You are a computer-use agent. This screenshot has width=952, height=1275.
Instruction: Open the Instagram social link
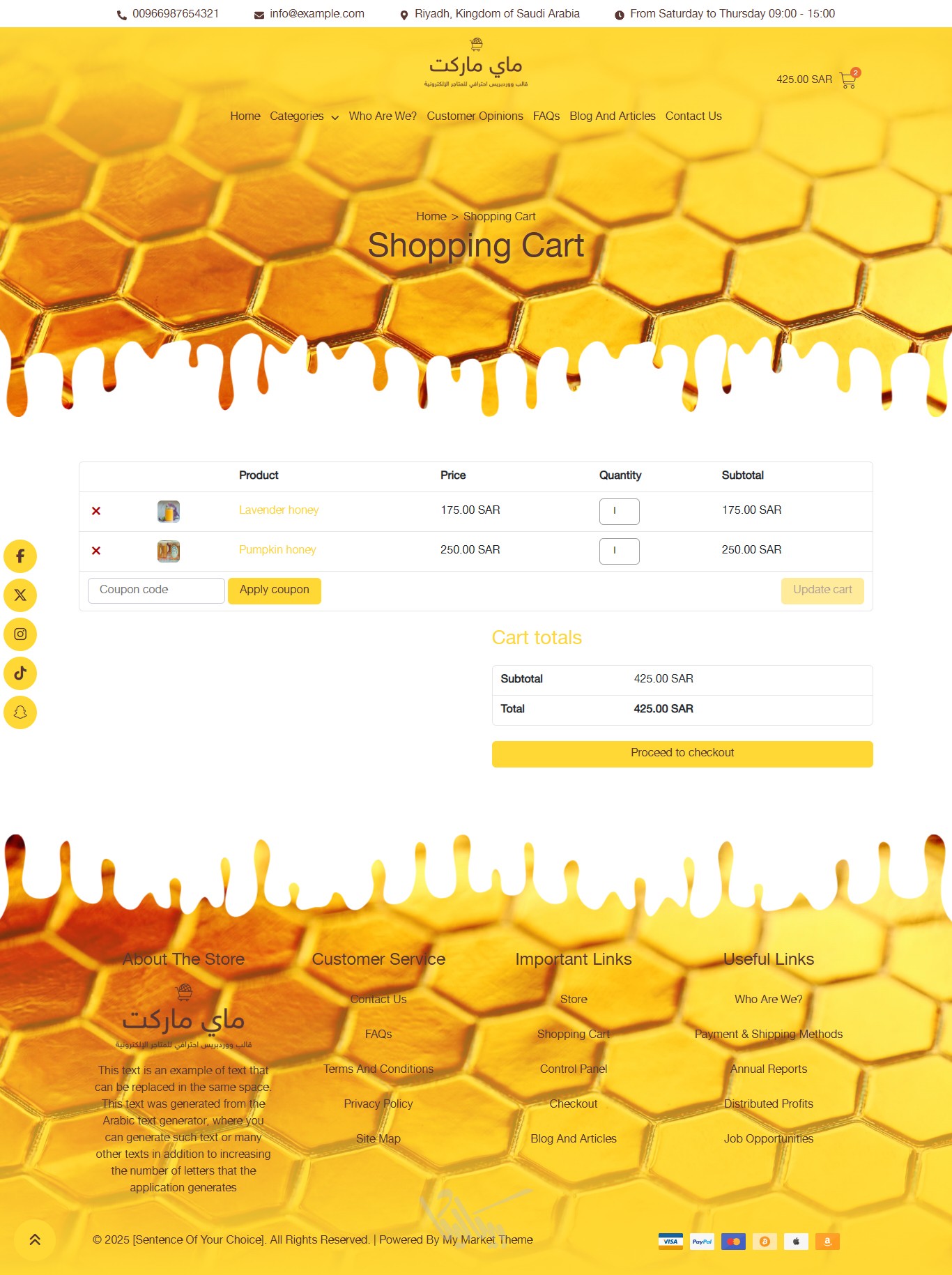20,634
